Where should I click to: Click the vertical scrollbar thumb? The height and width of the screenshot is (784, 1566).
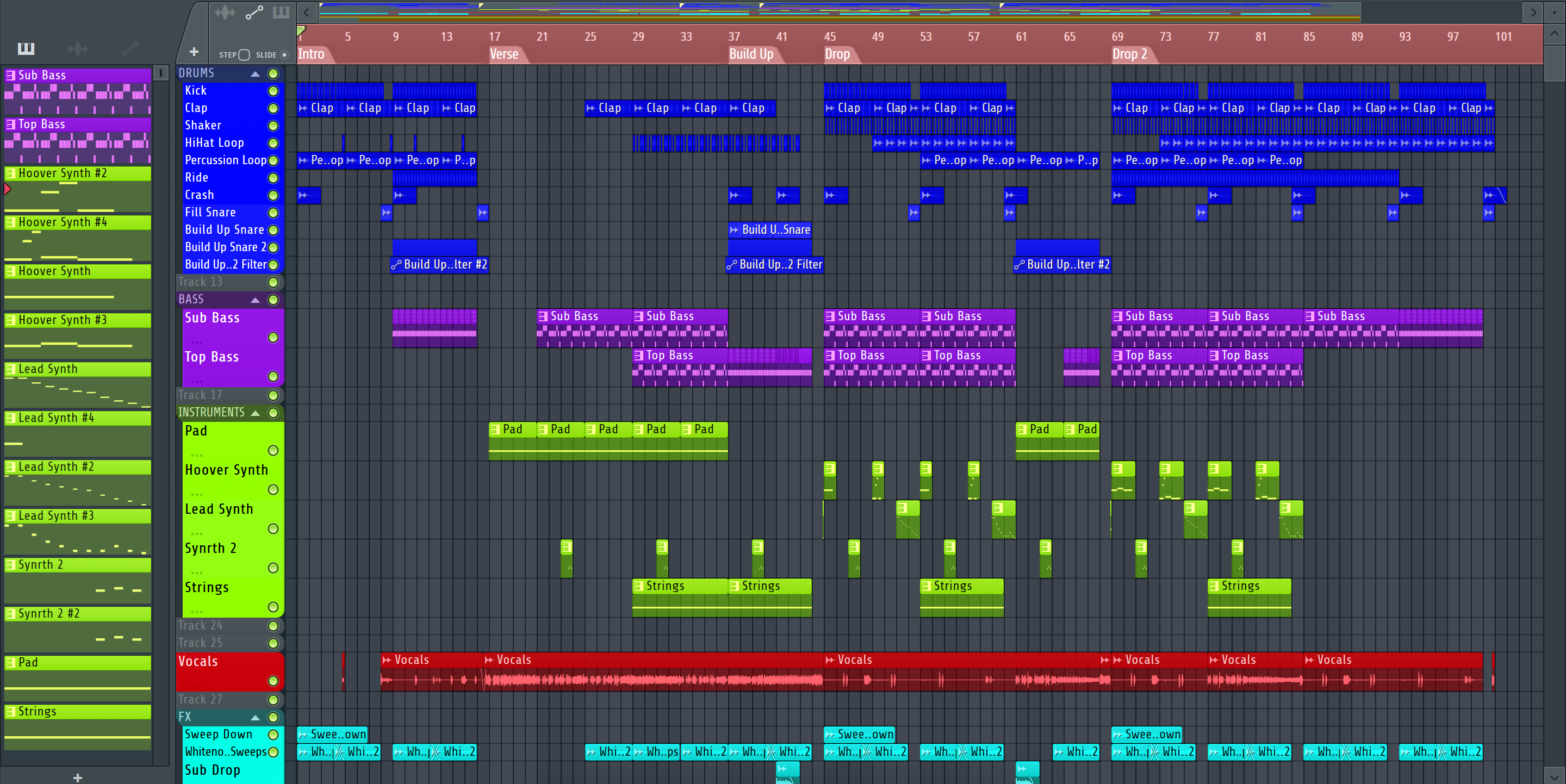point(1555,63)
